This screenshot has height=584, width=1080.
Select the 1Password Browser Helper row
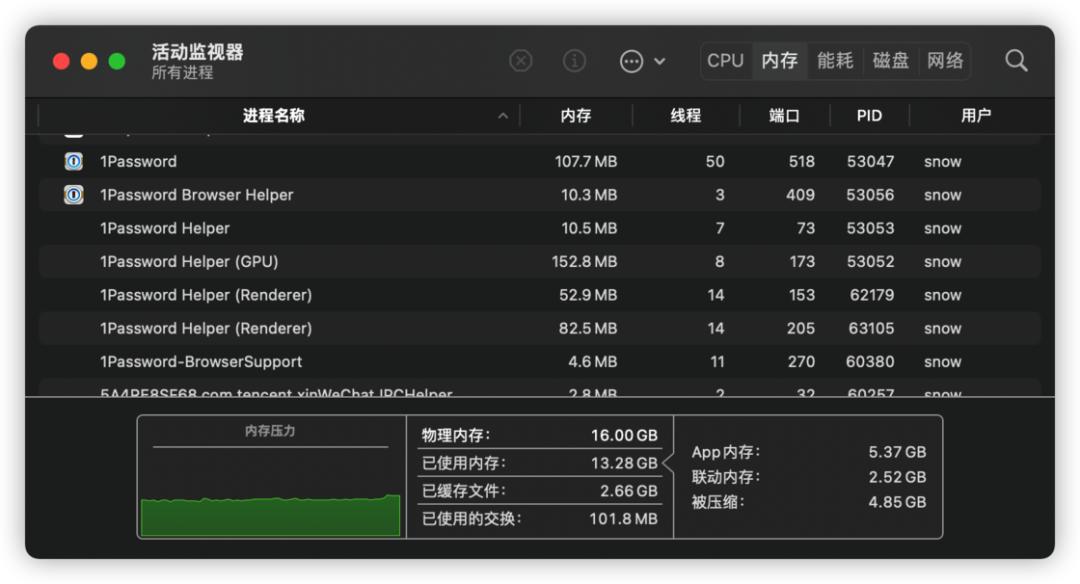pos(539,195)
